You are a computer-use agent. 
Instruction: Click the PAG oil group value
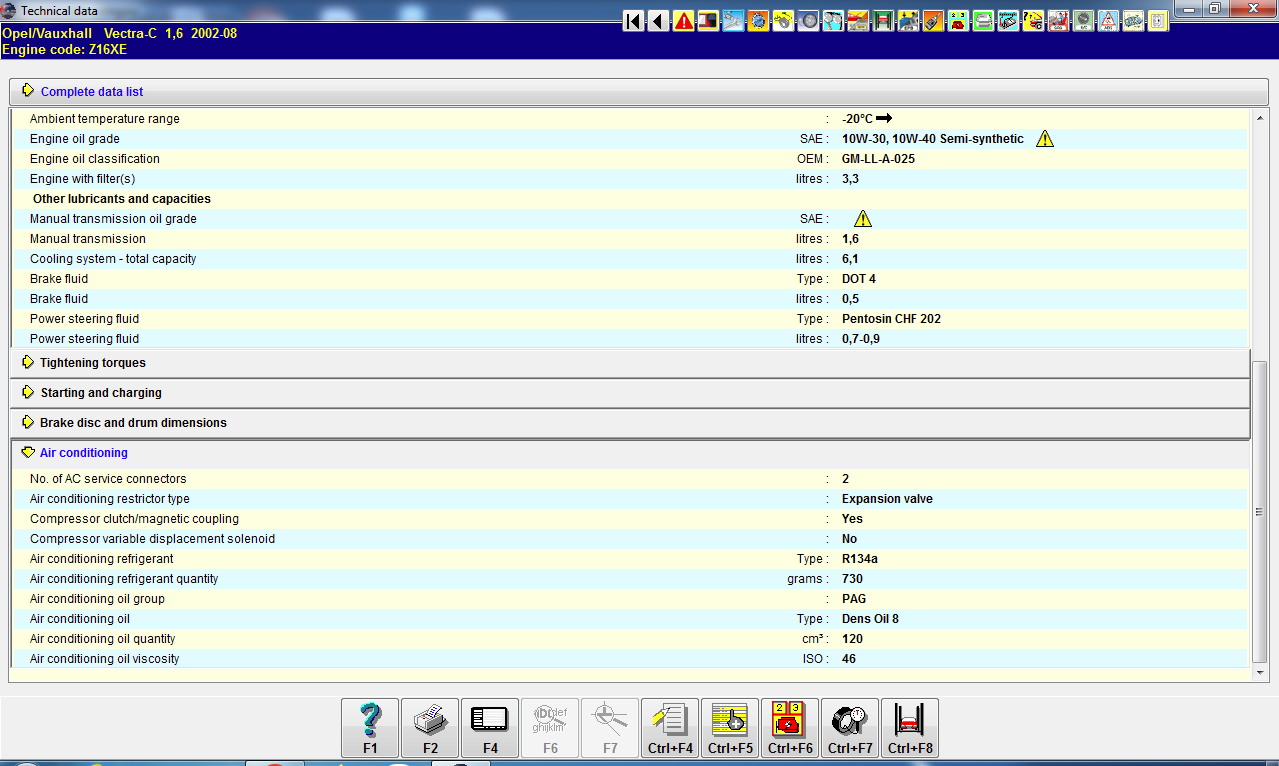854,599
